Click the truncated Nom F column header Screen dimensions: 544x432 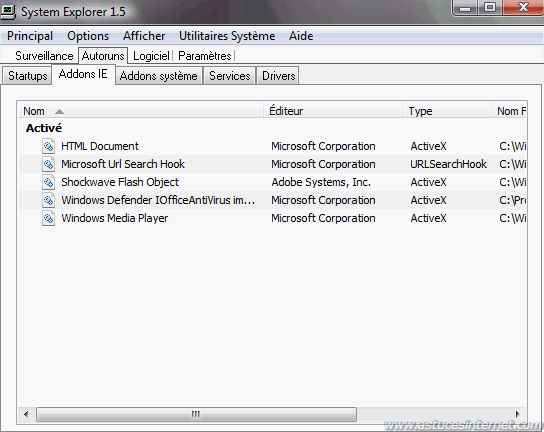(509, 111)
